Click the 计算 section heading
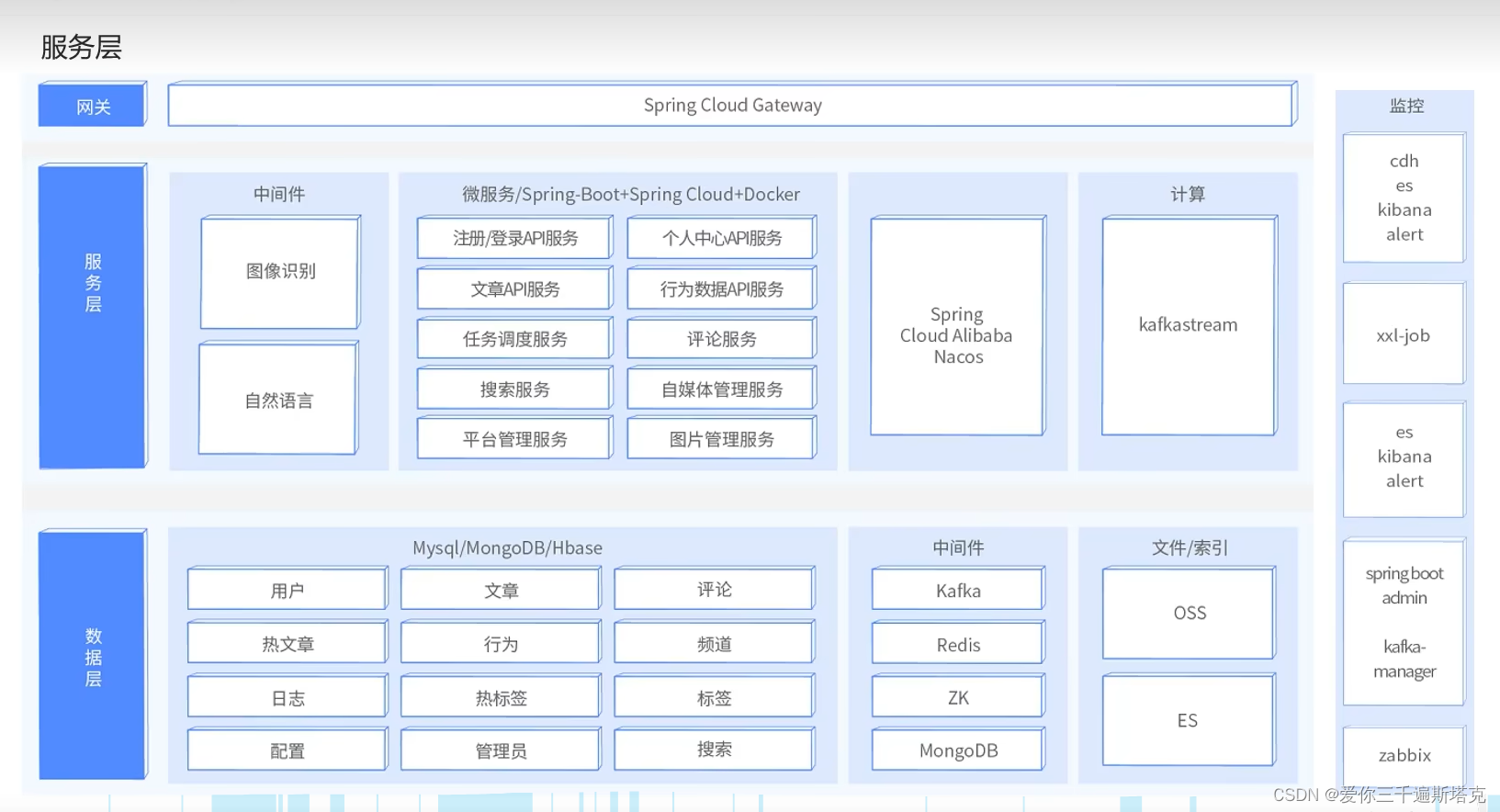This screenshot has height=812, width=1500. tap(1188, 194)
